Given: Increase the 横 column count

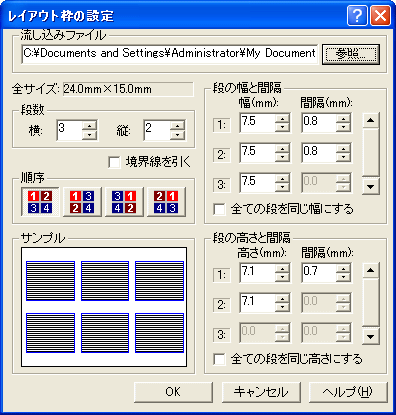Looking at the screenshot, I should 89,126.
